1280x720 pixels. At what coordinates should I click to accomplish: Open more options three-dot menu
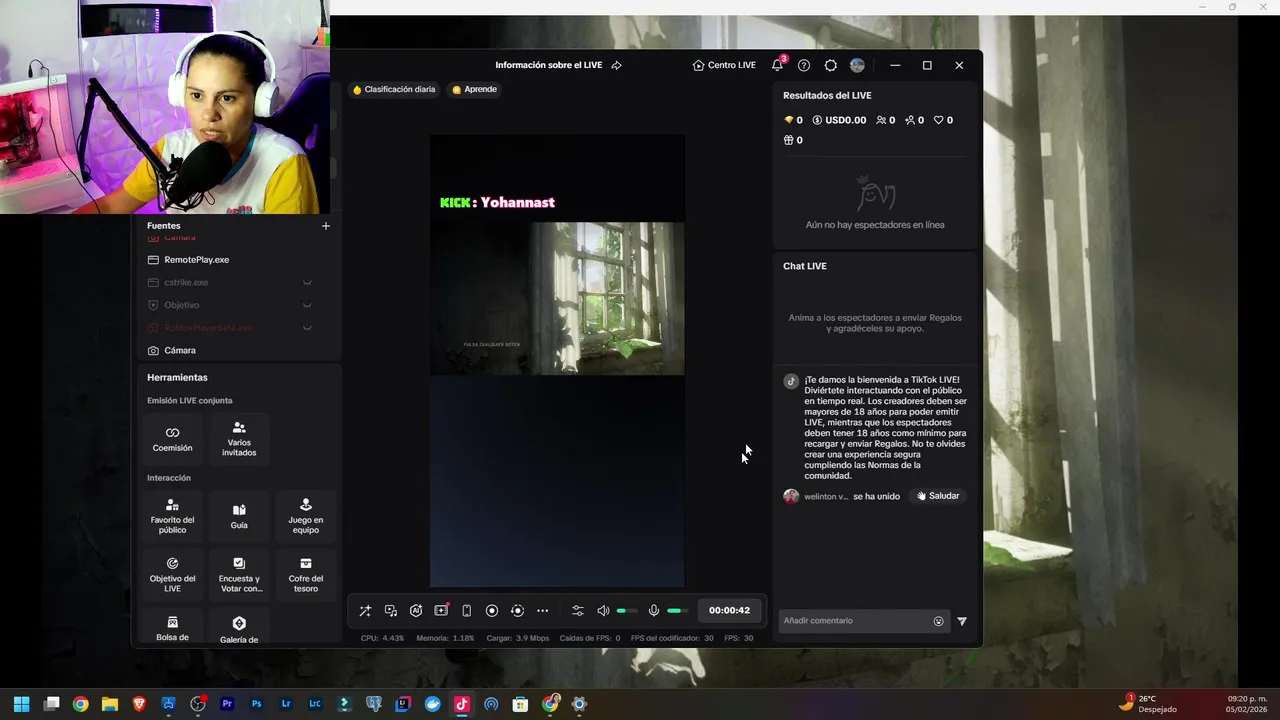click(543, 611)
